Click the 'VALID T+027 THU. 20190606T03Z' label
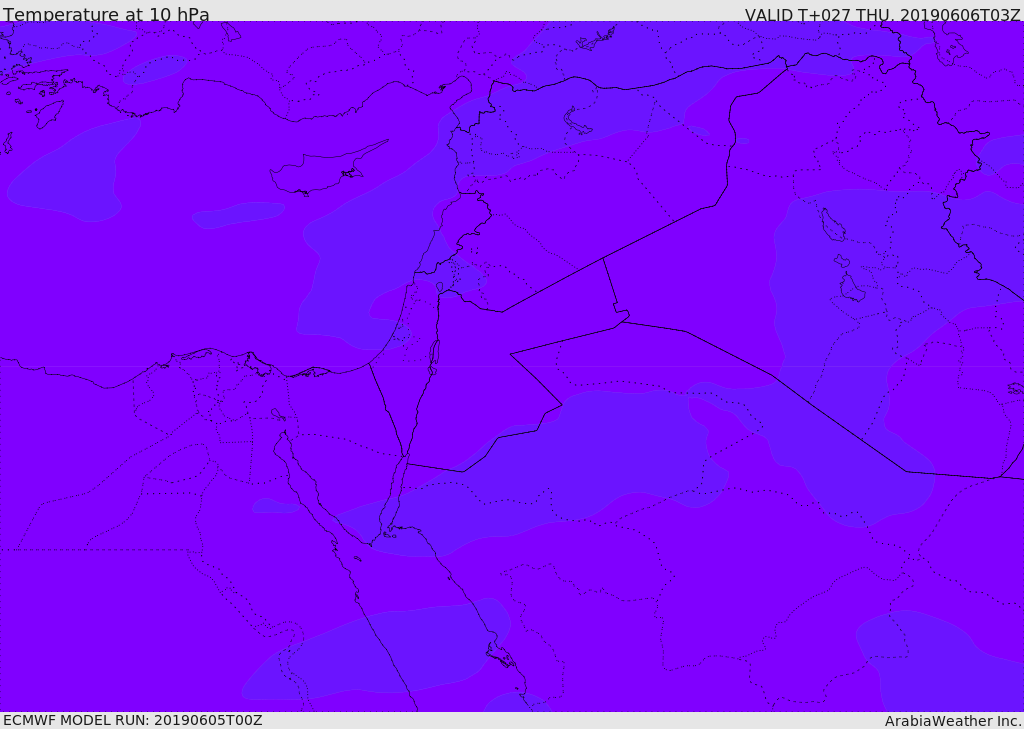1024x729 pixels. (882, 14)
